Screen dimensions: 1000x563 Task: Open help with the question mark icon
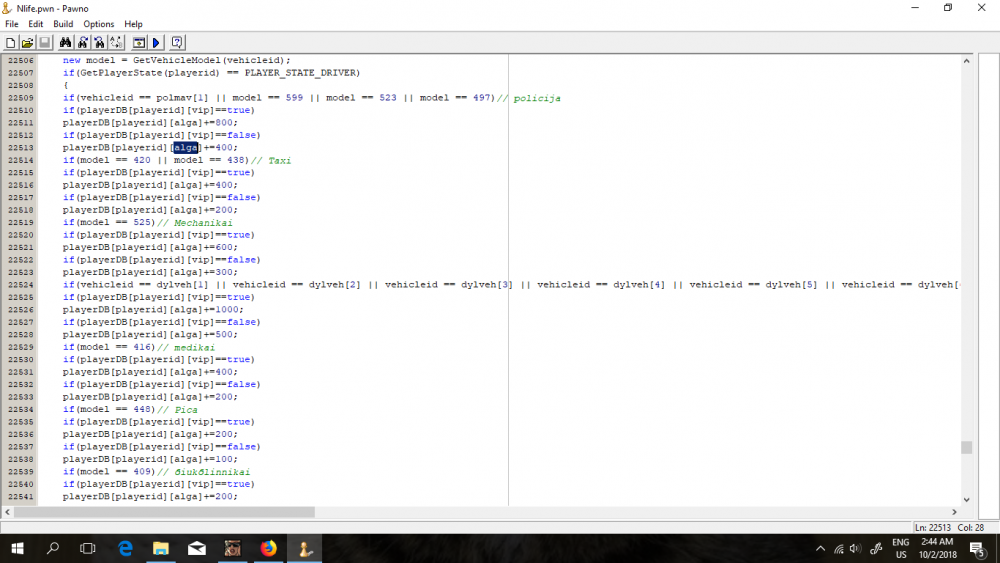(177, 43)
